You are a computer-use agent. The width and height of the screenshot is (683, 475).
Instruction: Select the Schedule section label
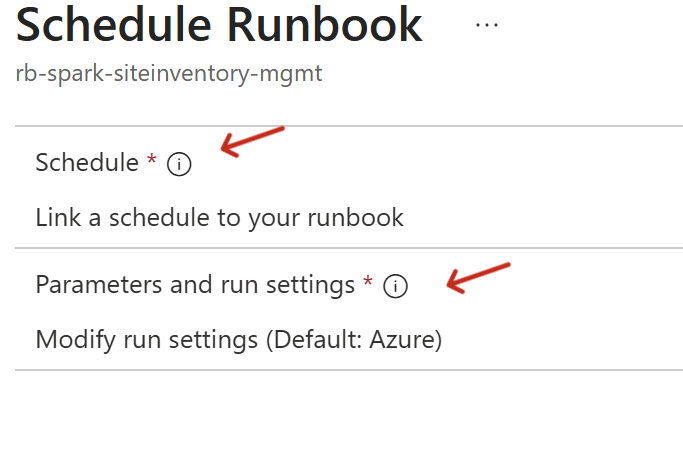87,163
